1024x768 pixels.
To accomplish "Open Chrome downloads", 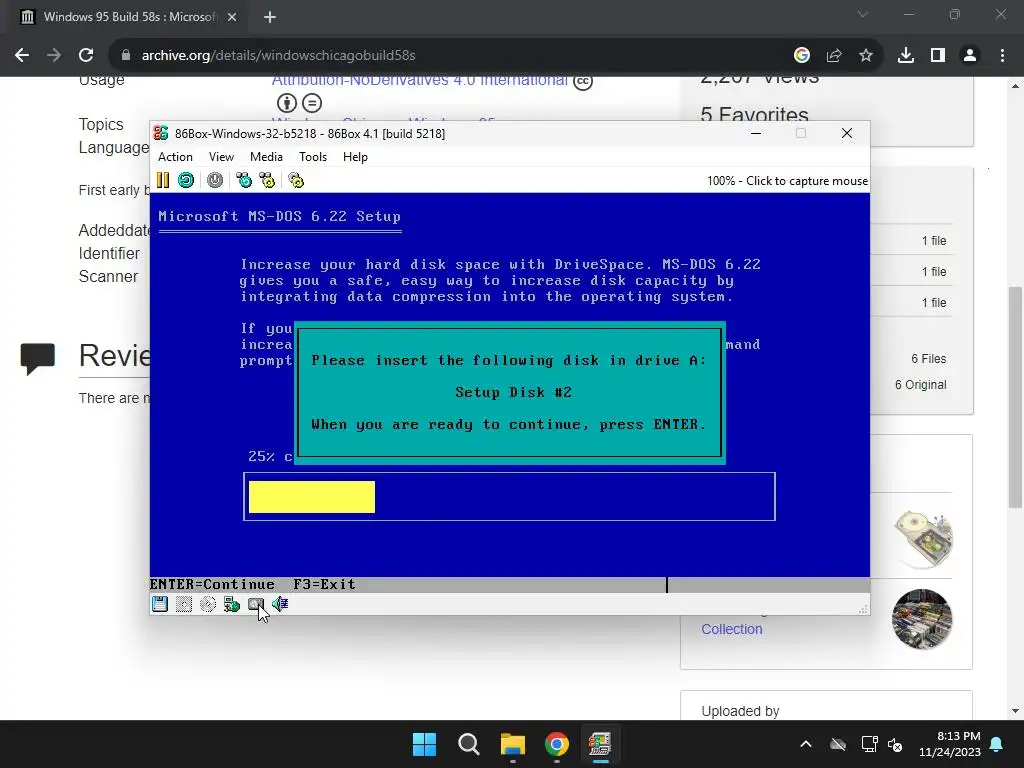I will click(x=906, y=56).
